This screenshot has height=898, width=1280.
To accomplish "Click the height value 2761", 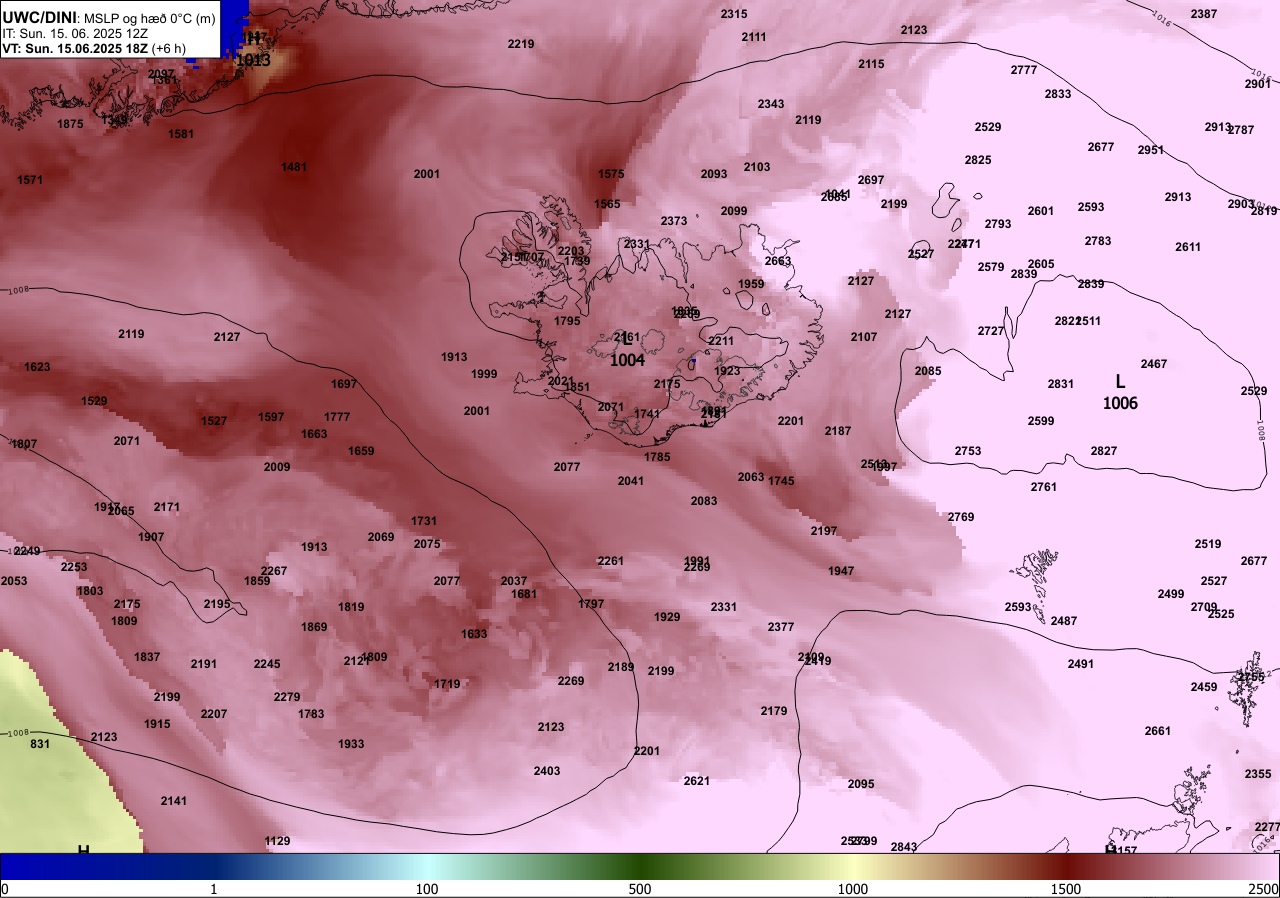I will coord(1044,487).
